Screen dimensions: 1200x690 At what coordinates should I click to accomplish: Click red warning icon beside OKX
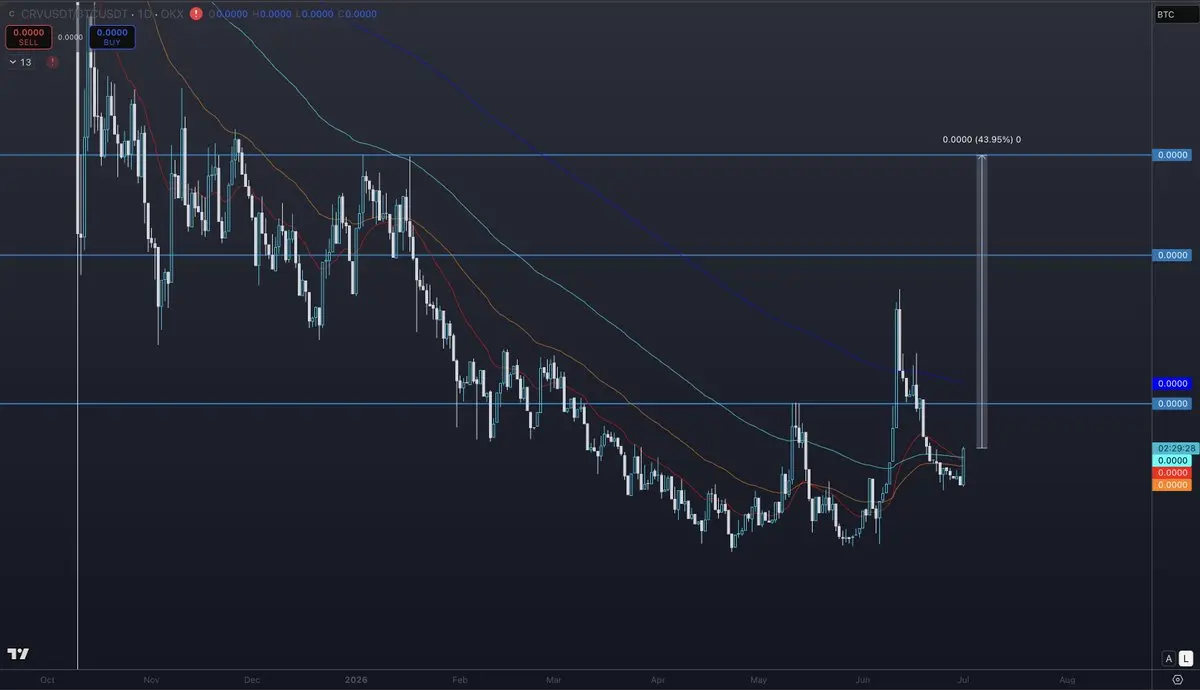(x=196, y=14)
